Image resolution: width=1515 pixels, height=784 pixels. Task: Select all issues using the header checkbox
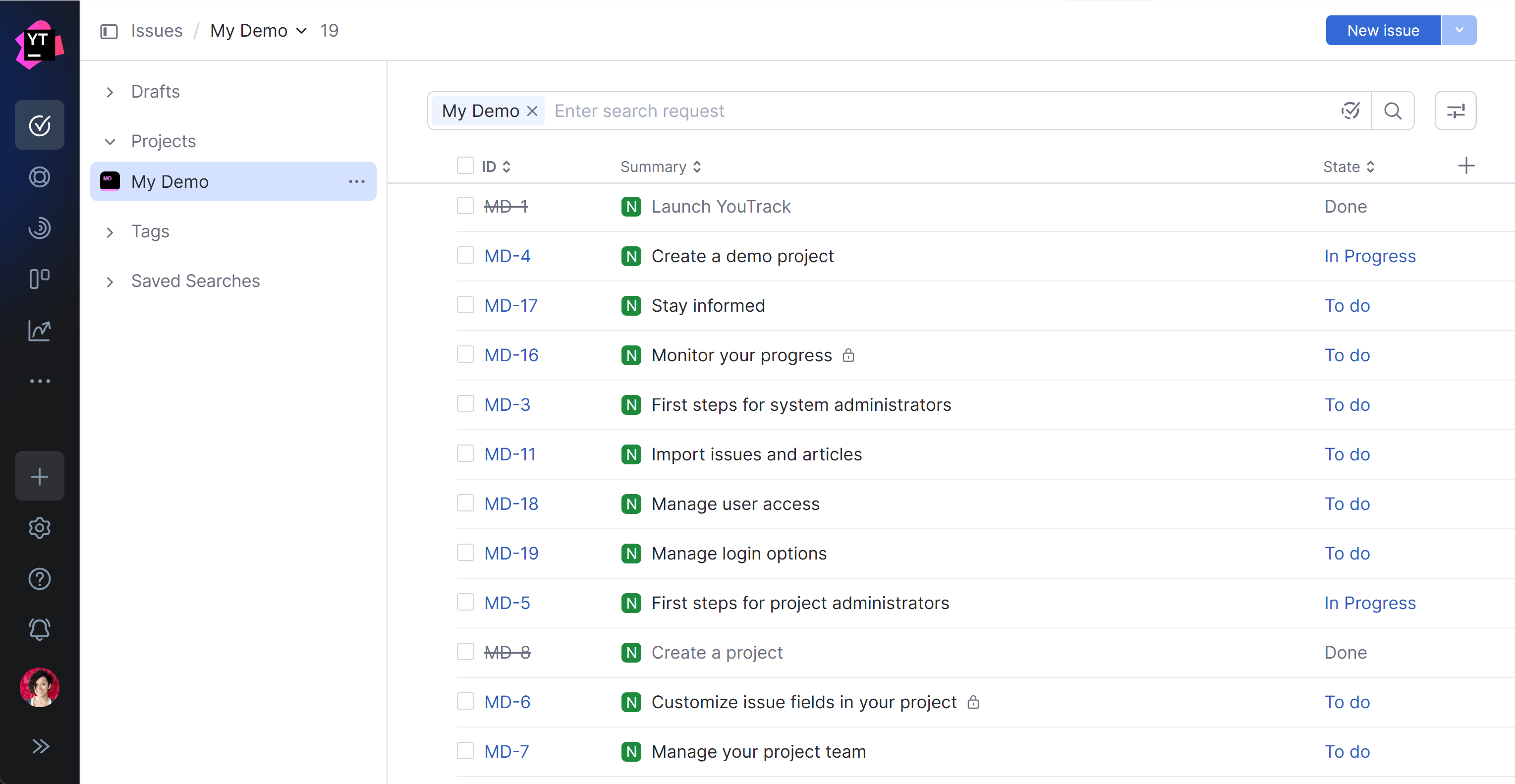(465, 165)
